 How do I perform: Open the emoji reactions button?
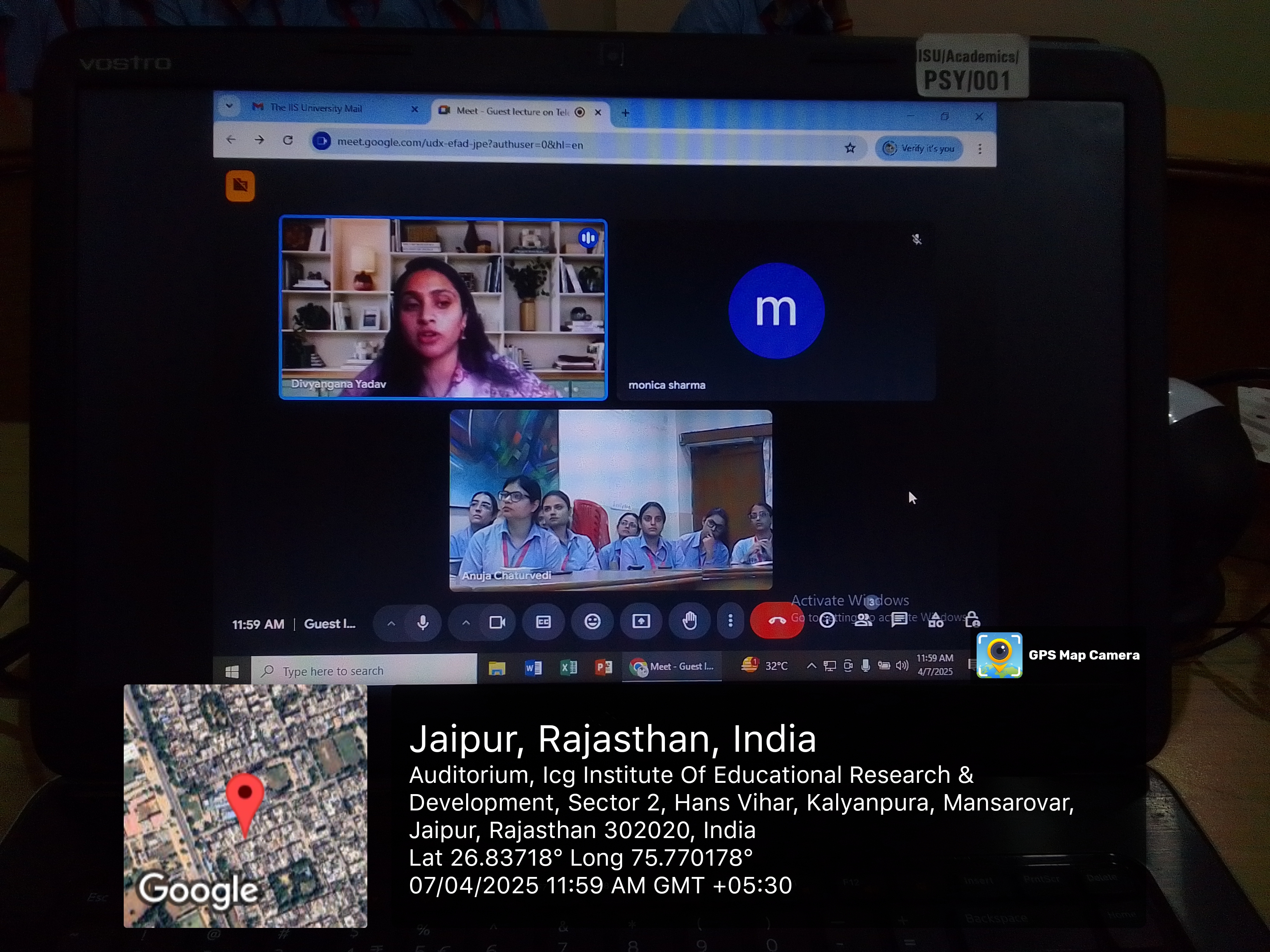coord(592,621)
